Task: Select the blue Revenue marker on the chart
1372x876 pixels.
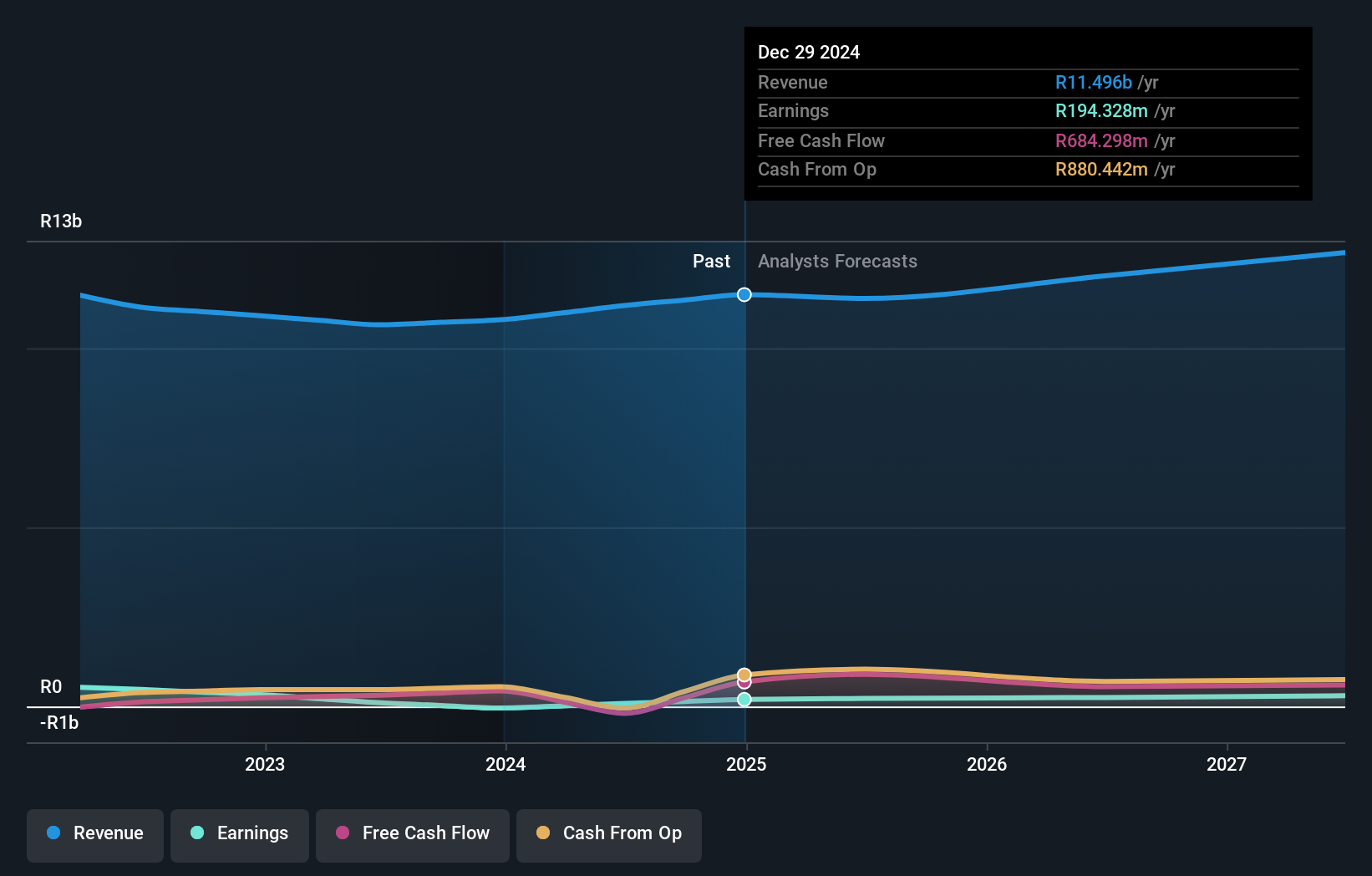Action: 744,294
